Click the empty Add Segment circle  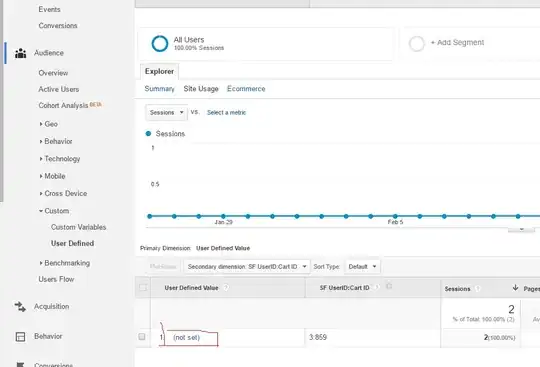417,43
